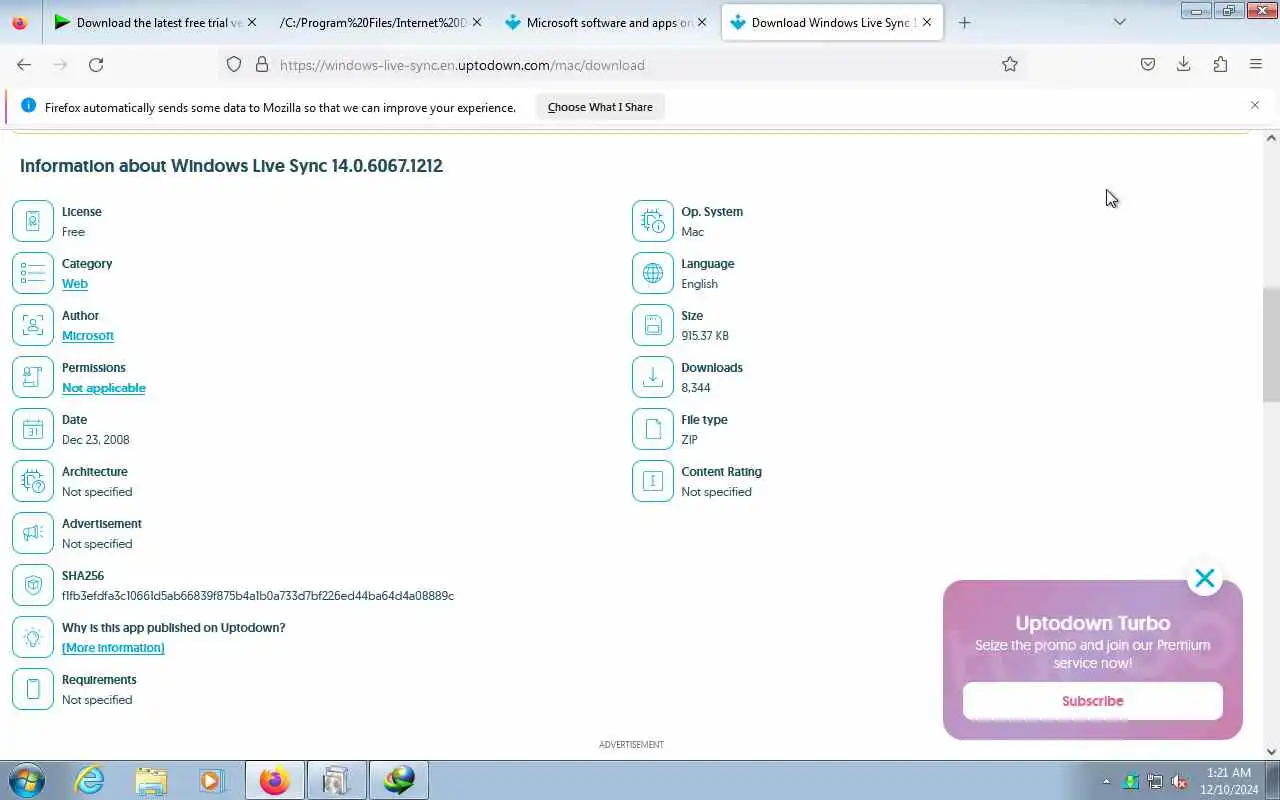Image resolution: width=1280 pixels, height=800 pixels.
Task: Open the More information link
Action: 113,648
